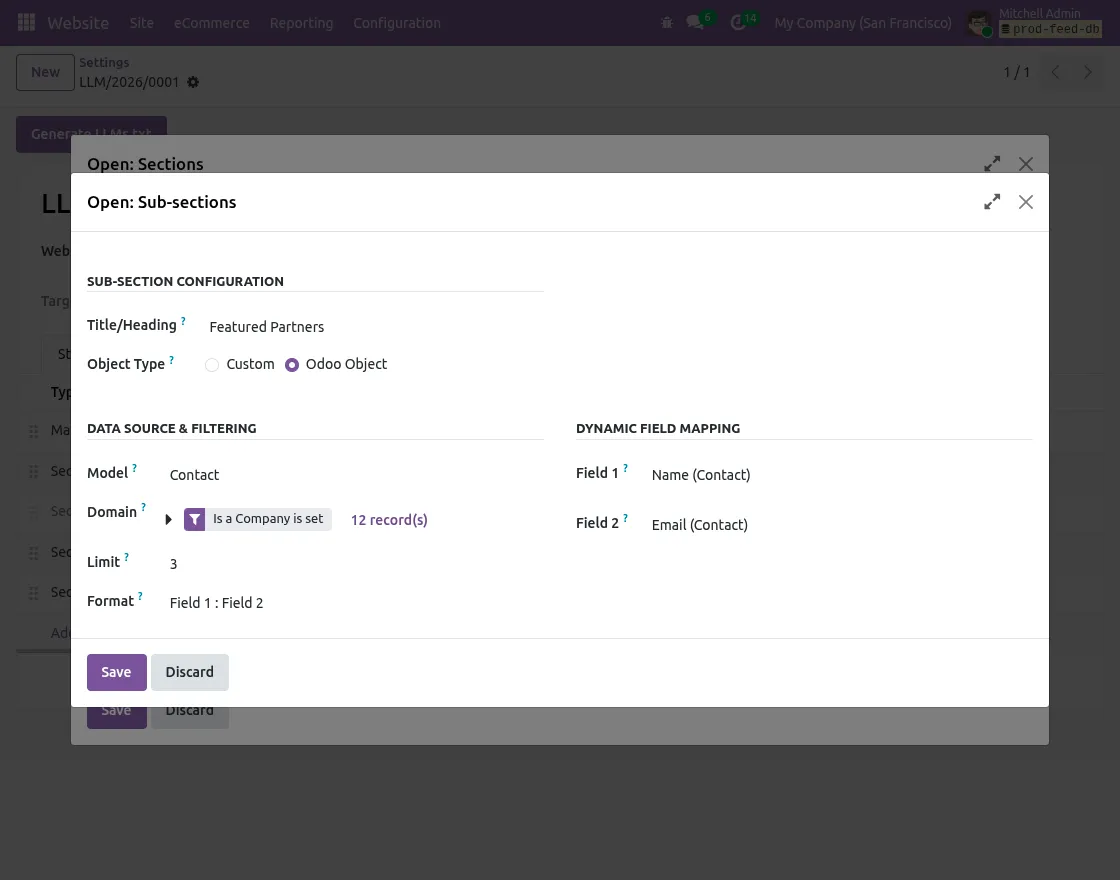Open the 12 record(s) link

point(389,520)
